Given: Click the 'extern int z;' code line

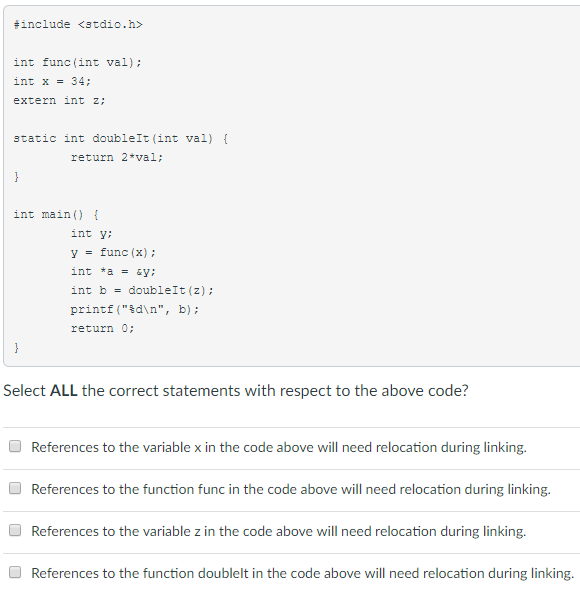Looking at the screenshot, I should 60,100.
